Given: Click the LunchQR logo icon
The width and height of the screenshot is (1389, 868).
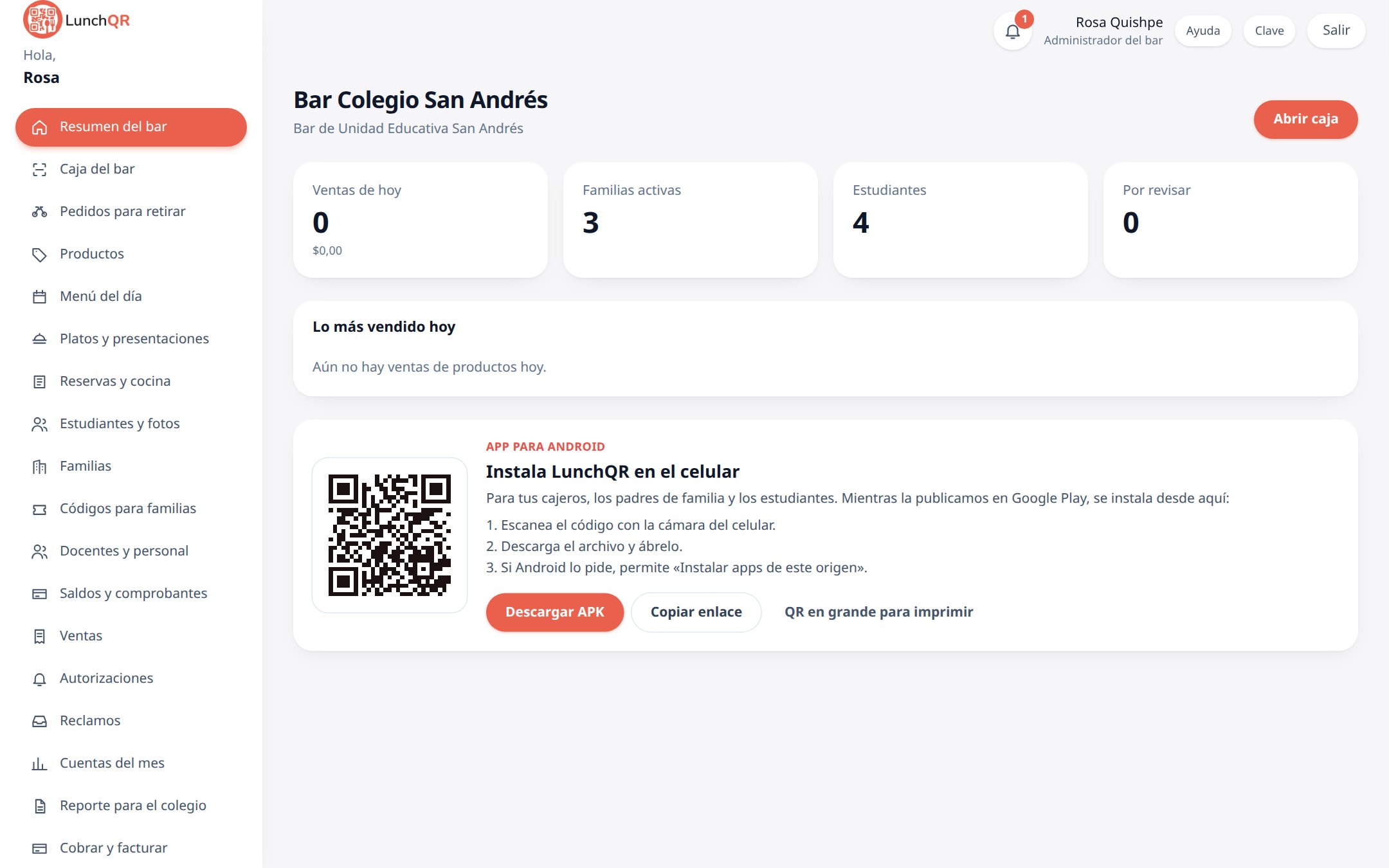Looking at the screenshot, I should tap(42, 20).
